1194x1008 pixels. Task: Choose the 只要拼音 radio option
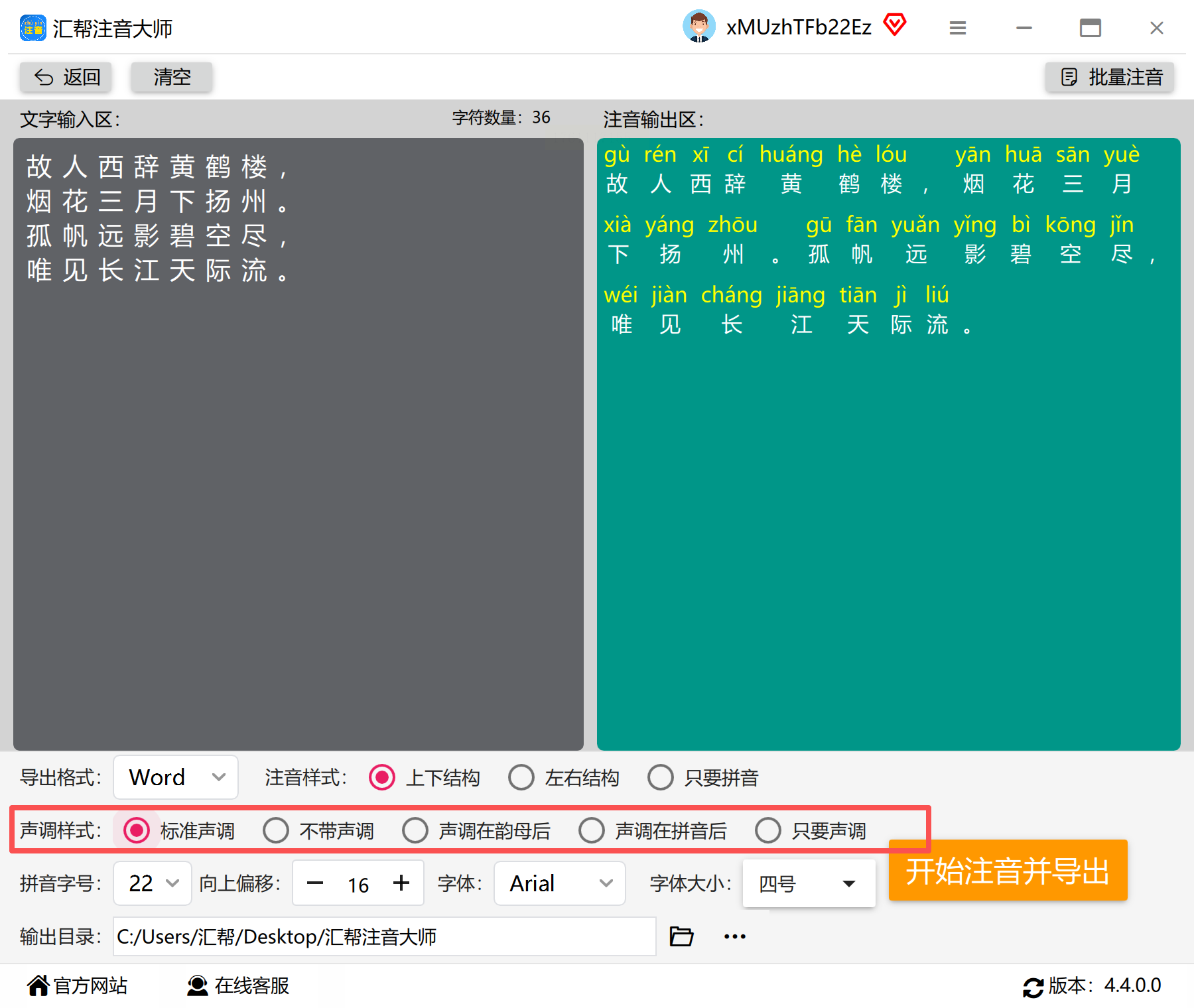pyautogui.click(x=661, y=777)
